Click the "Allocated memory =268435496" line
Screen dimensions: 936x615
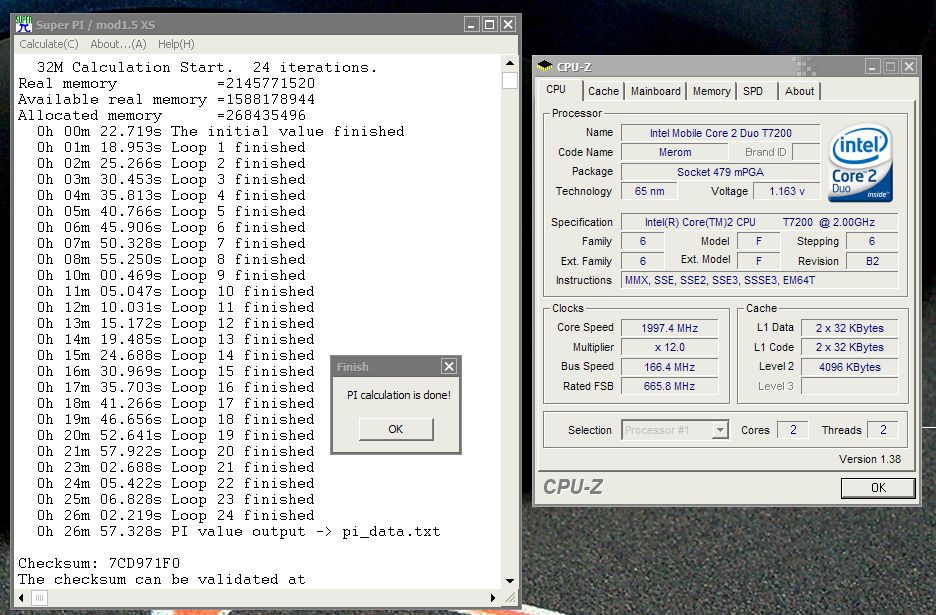pyautogui.click(x=162, y=115)
